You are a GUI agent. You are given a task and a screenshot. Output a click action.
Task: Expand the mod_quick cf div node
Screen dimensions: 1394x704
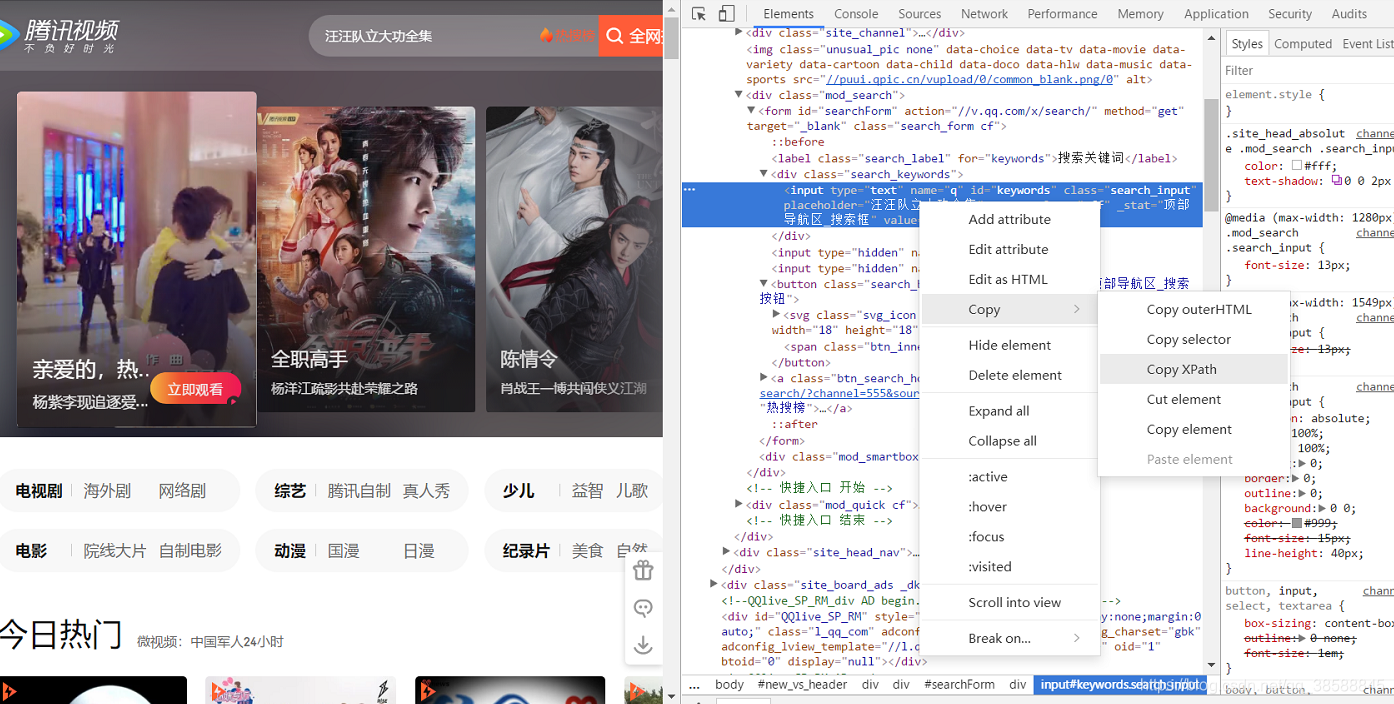(x=739, y=505)
